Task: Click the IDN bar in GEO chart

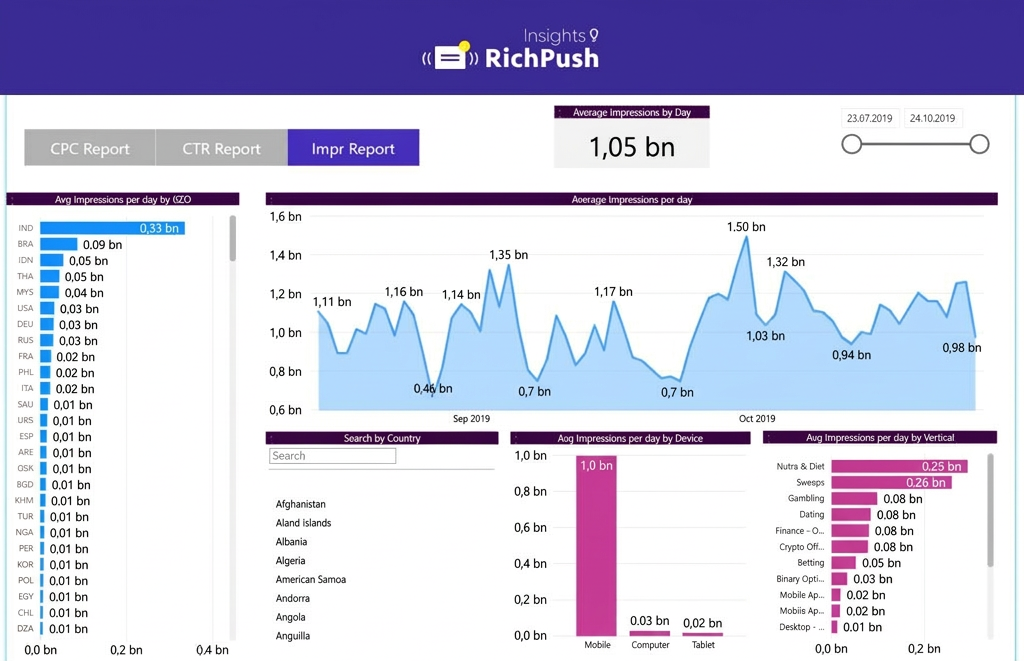Action: [x=52, y=260]
